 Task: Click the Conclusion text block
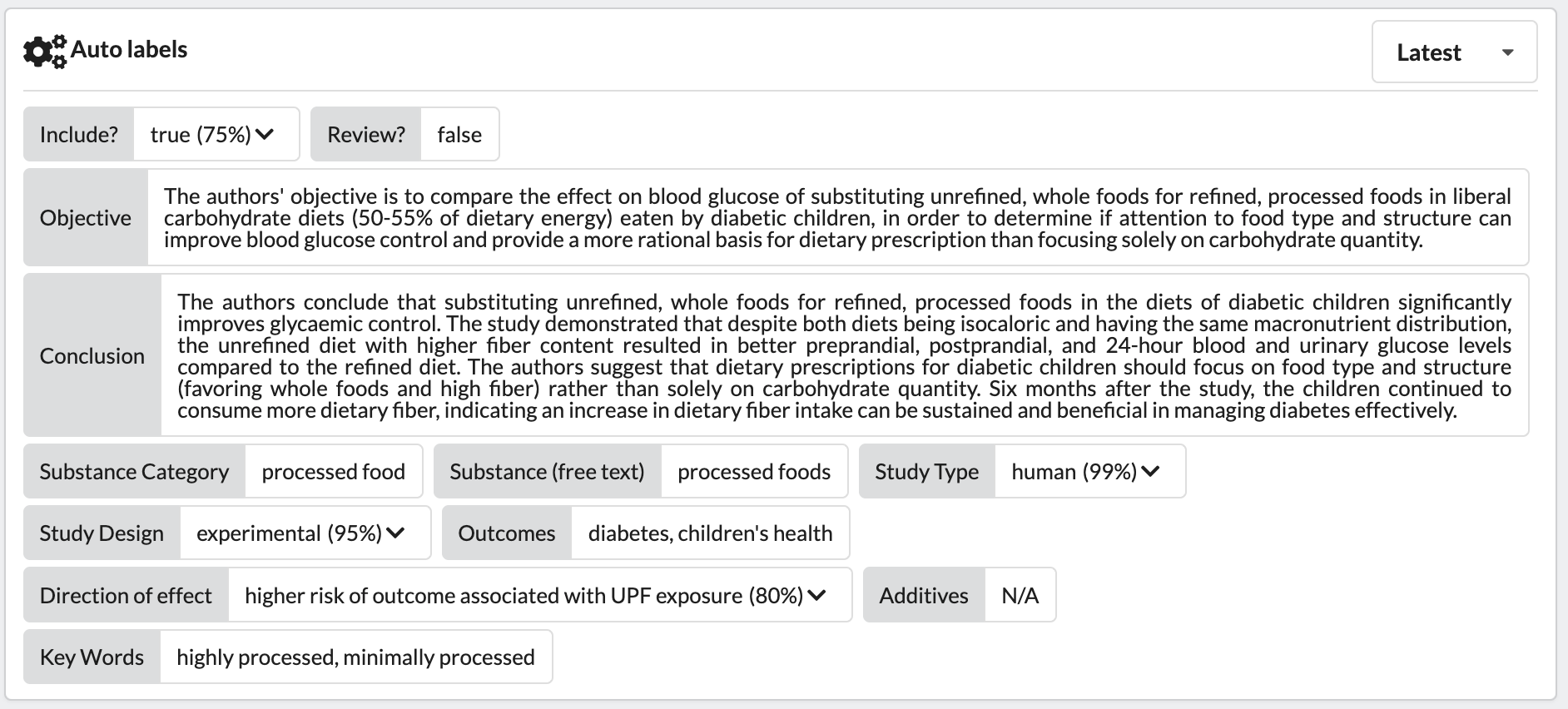point(844,355)
